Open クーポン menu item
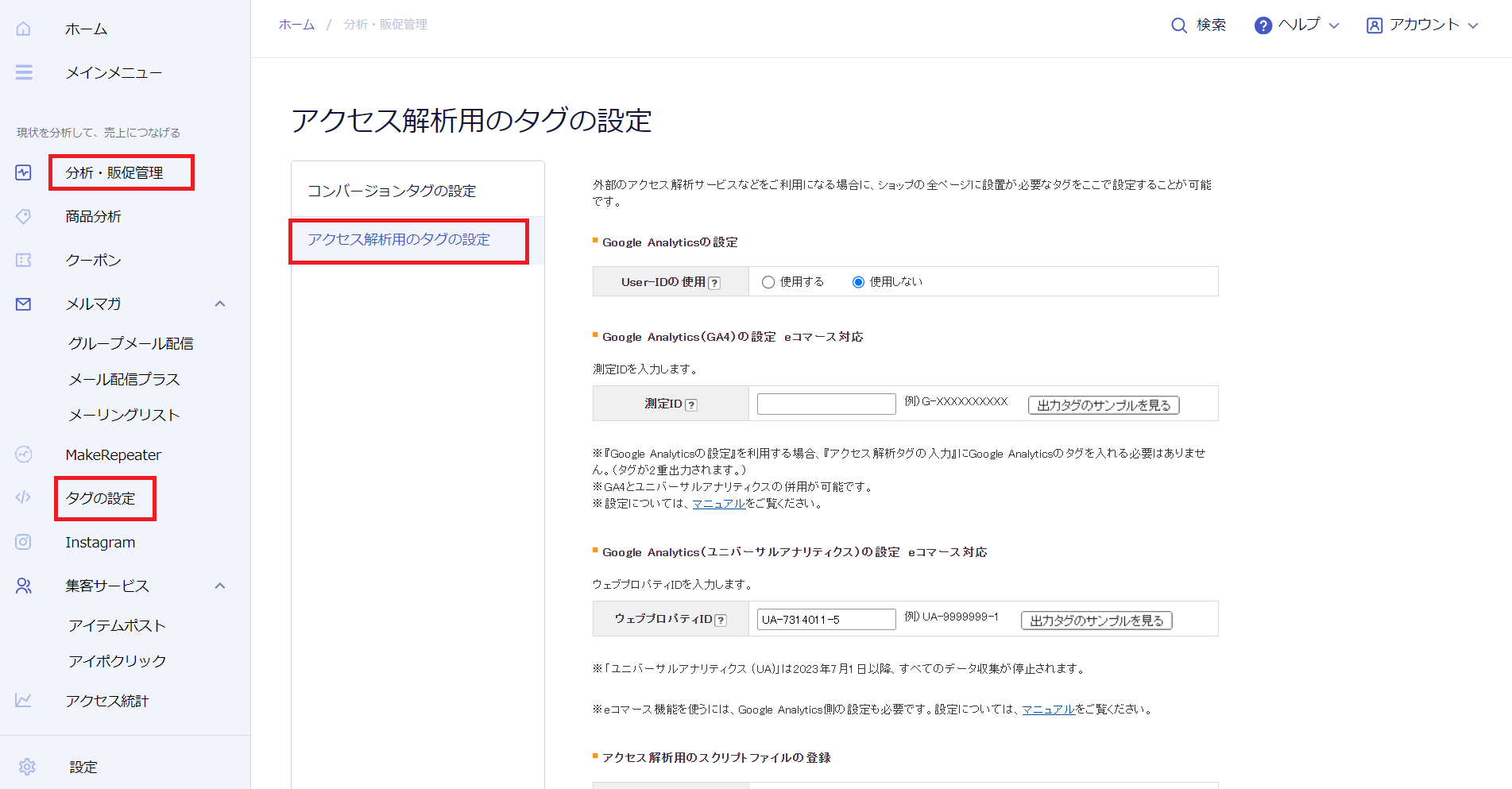Image resolution: width=1512 pixels, height=789 pixels. point(93,260)
